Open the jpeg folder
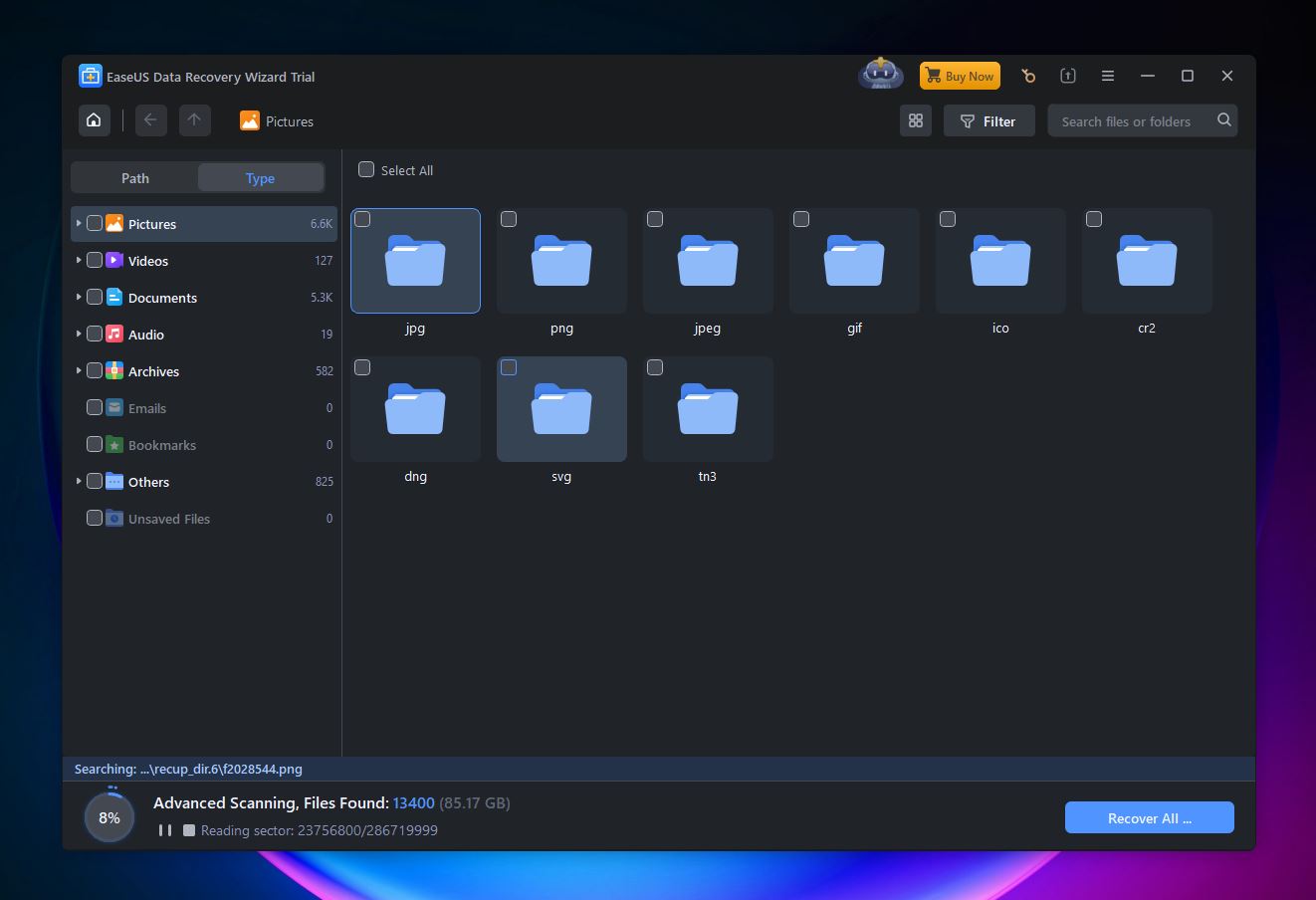 708,261
